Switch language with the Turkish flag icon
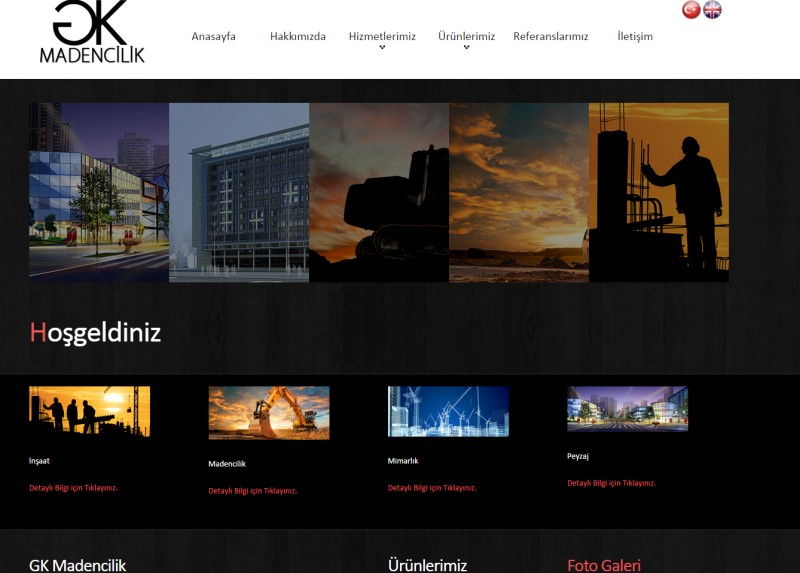Viewport: 800px width, 573px height. [x=691, y=10]
